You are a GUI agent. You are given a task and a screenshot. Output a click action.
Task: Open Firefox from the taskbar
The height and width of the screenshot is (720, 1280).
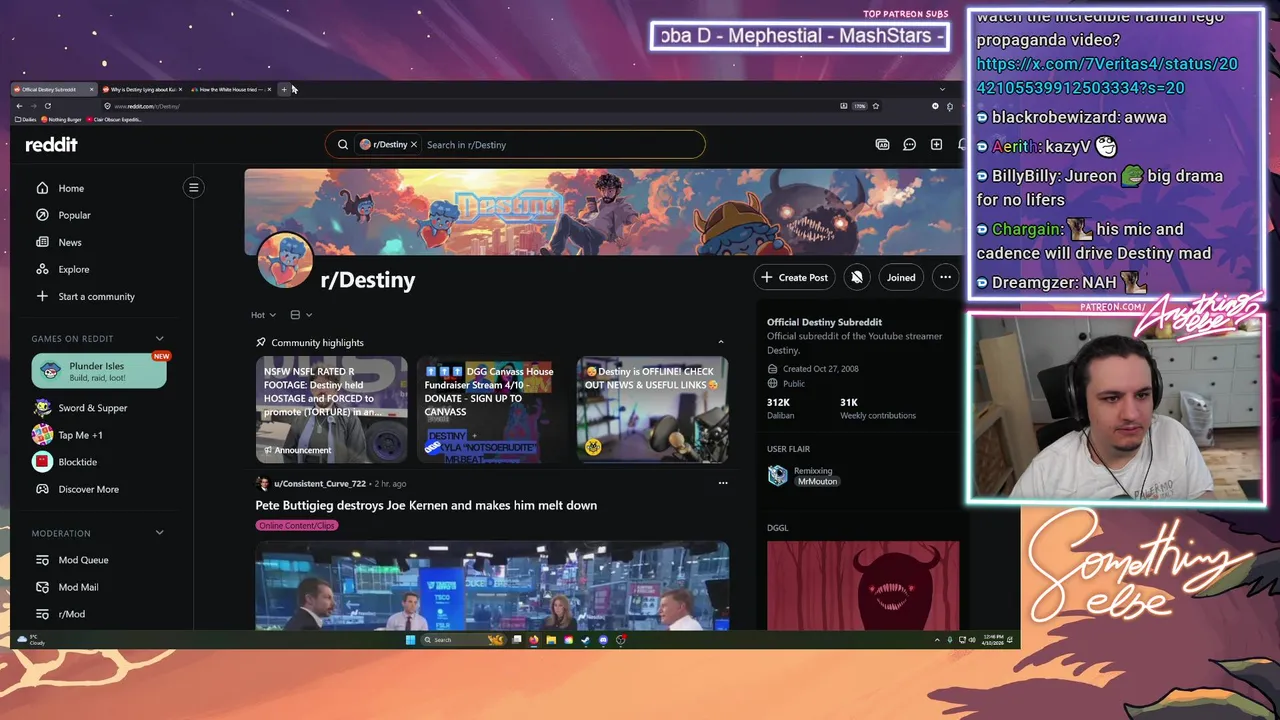(x=533, y=640)
